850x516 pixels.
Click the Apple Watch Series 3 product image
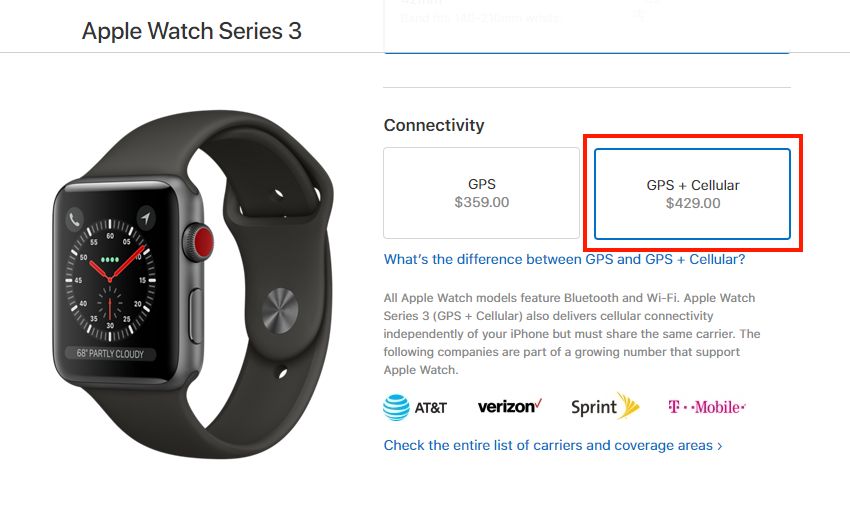(x=192, y=285)
